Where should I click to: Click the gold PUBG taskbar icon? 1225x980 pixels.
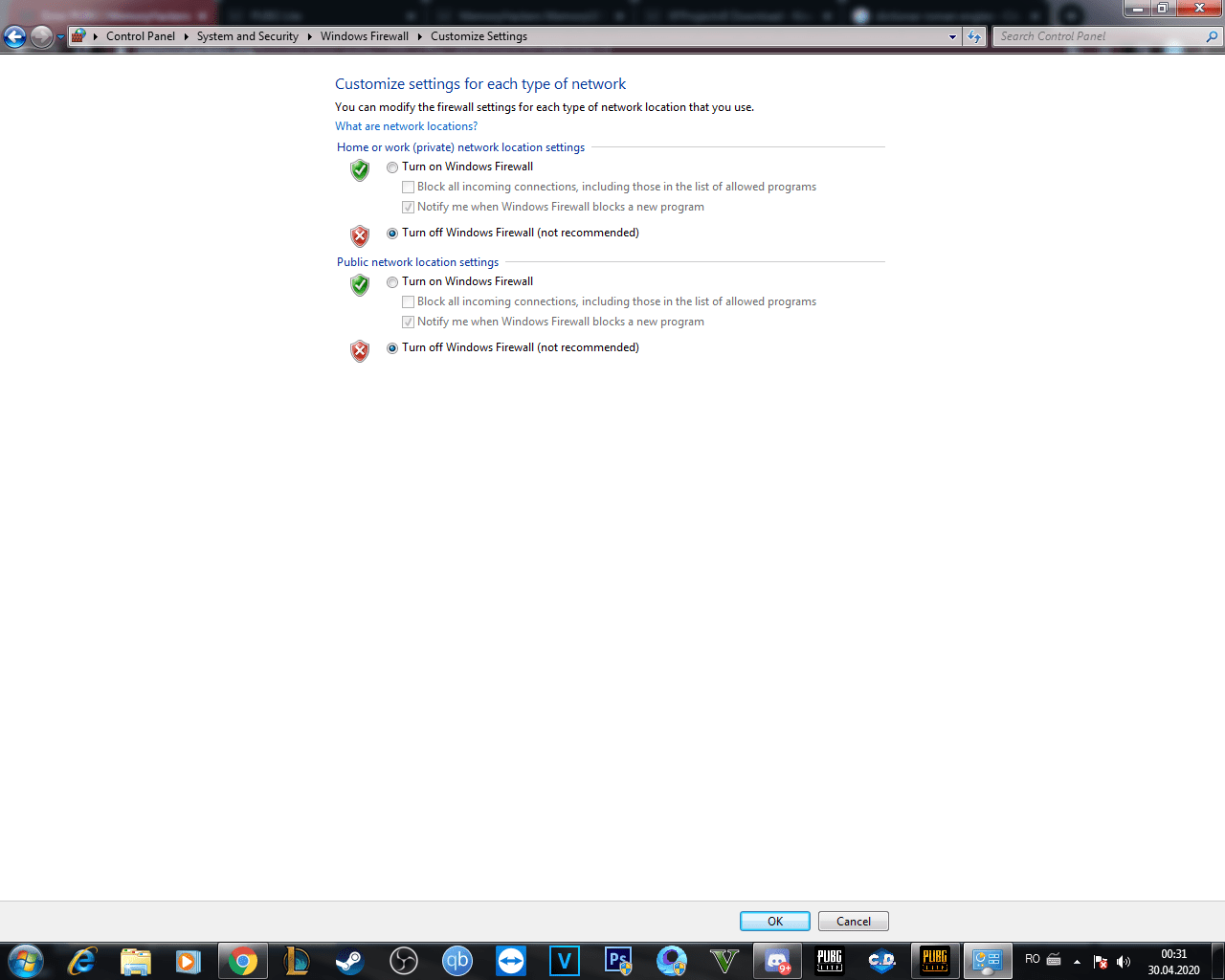pyautogui.click(x=935, y=961)
